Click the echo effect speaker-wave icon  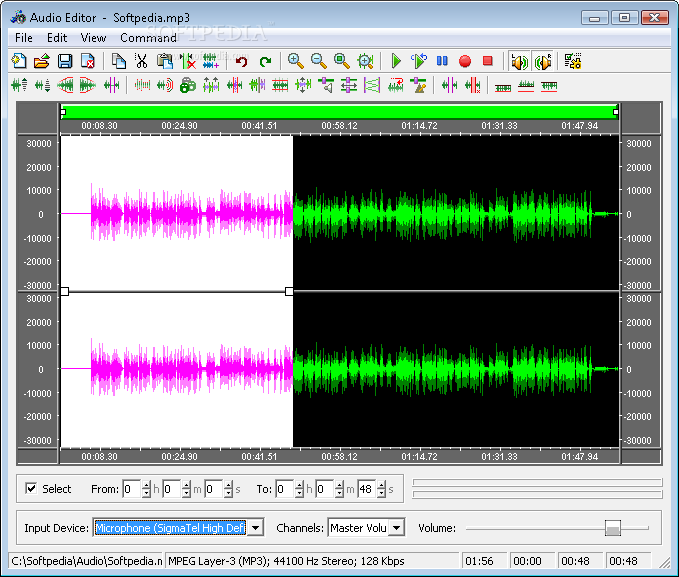(x=165, y=85)
